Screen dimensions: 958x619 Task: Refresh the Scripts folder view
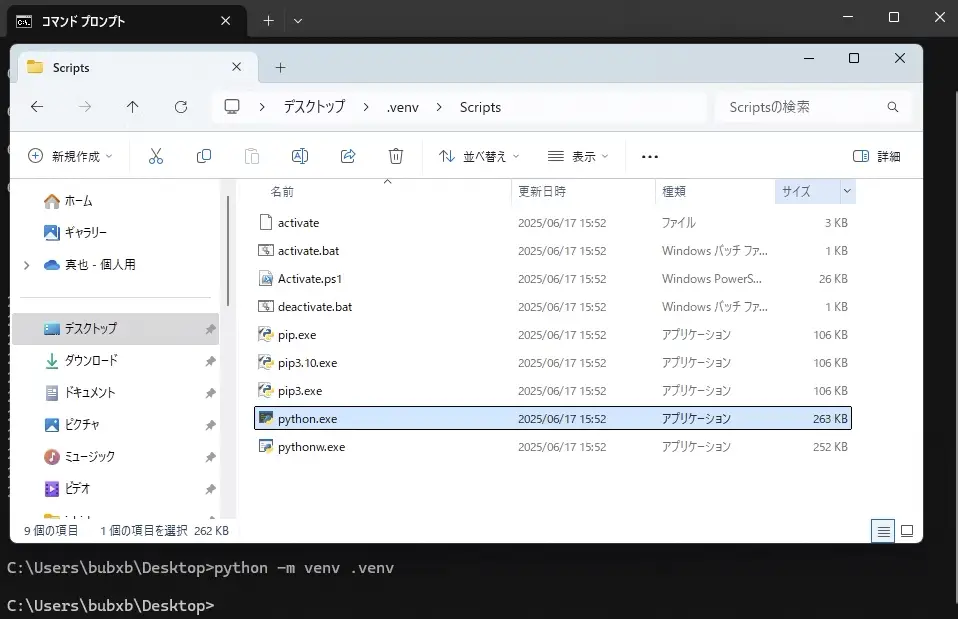click(x=181, y=107)
